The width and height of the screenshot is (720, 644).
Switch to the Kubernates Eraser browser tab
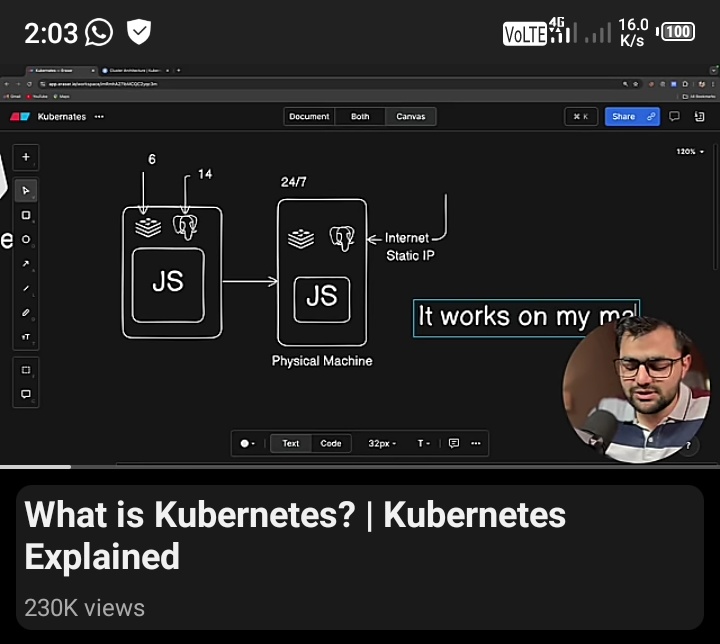coord(60,70)
